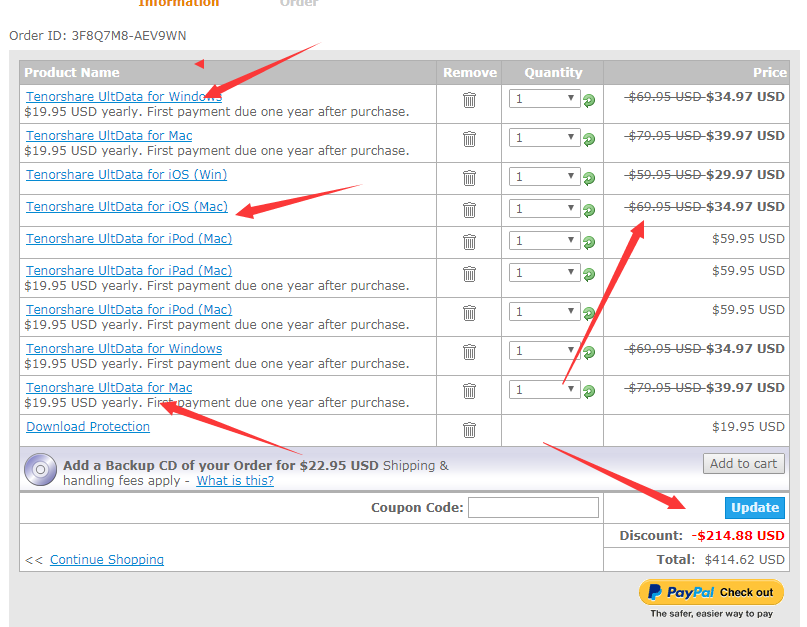Delete the non-subscription UltData for iPod (Mac) item

coord(469,242)
